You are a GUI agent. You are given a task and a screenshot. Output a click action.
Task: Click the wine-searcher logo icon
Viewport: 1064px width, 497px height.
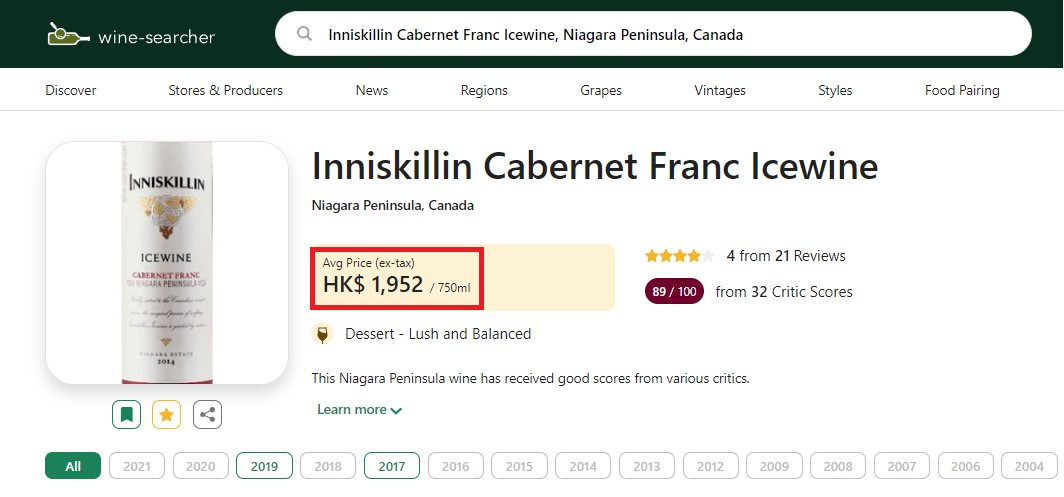[68, 36]
